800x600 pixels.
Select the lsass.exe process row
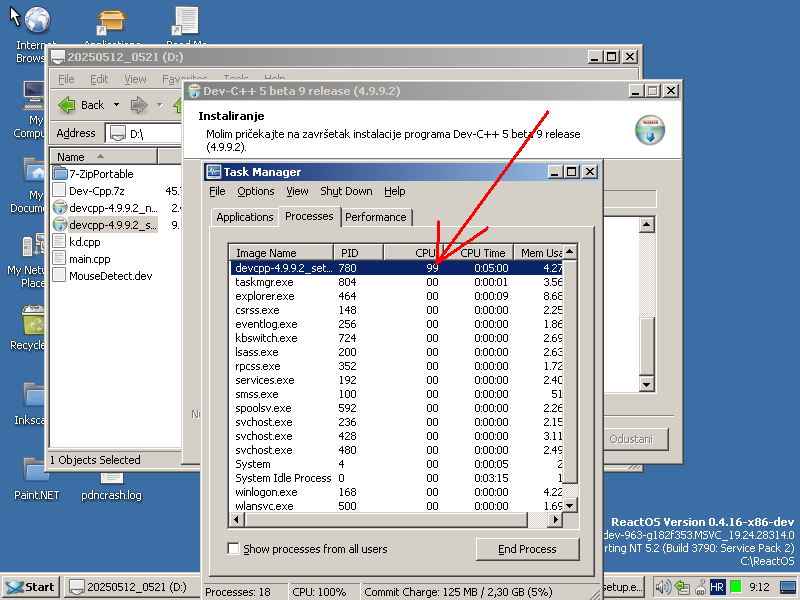pyautogui.click(x=396, y=352)
